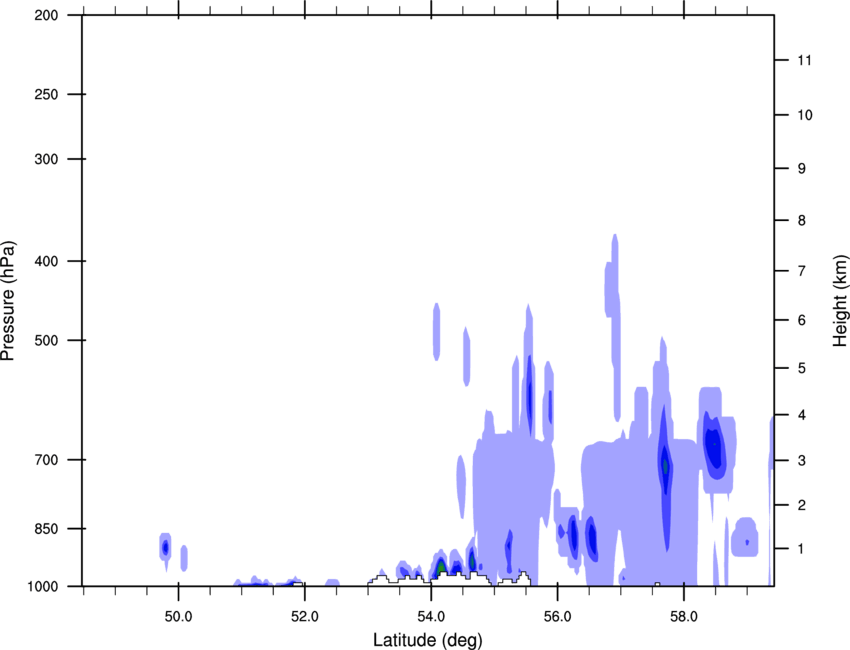The height and width of the screenshot is (650, 850).
Task: Click the 10 km height tick label
Action: 805,115
